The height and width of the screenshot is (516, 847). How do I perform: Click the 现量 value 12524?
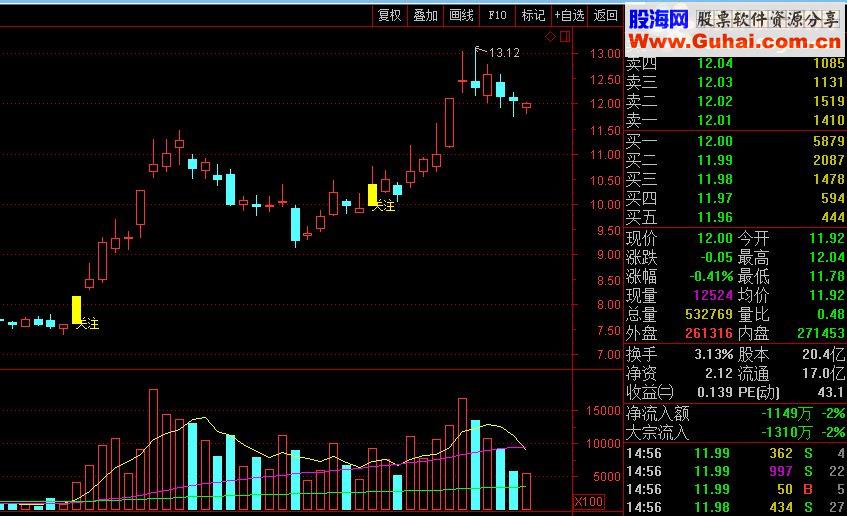tap(713, 295)
